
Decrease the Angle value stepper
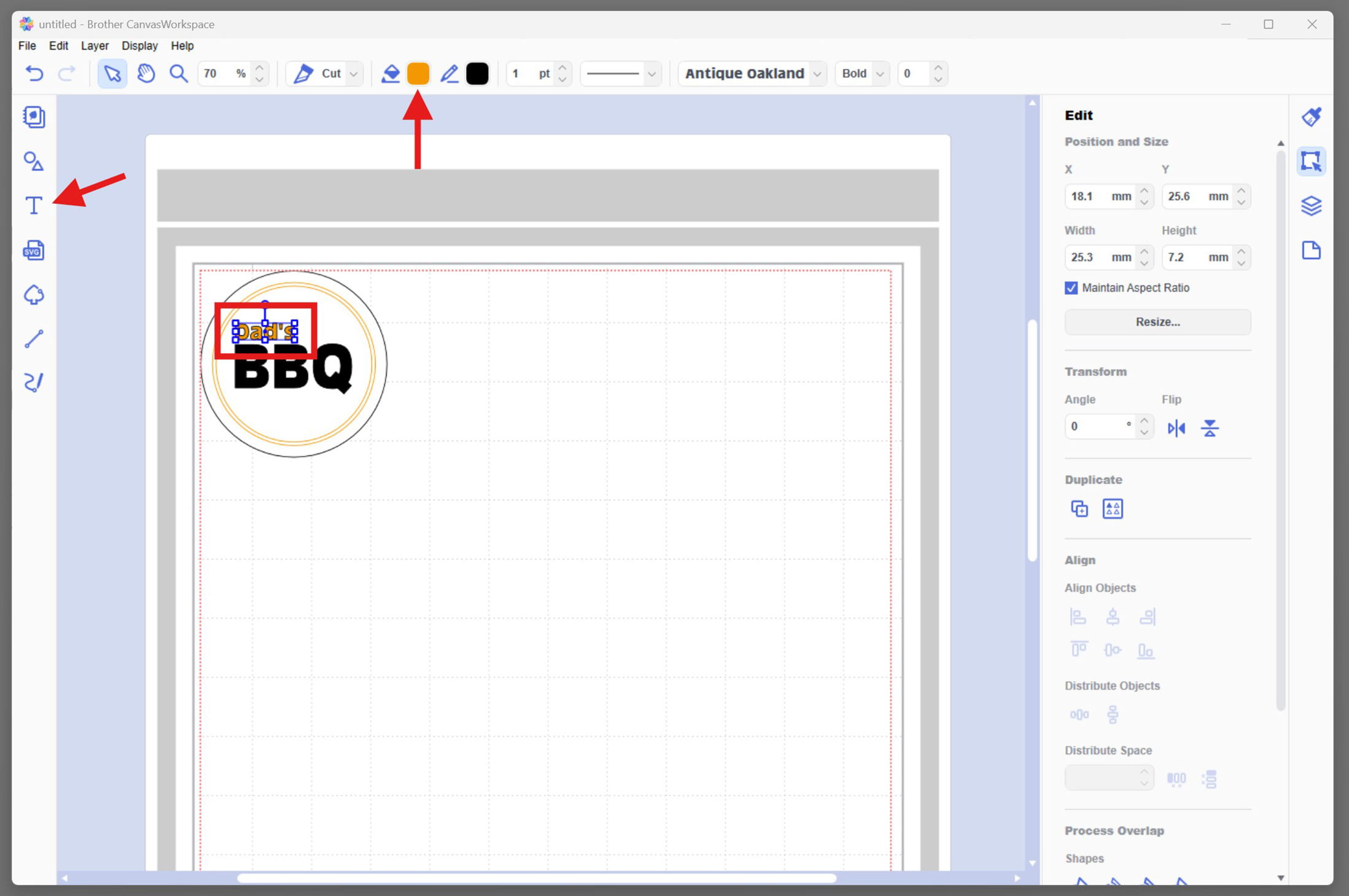[1144, 432]
